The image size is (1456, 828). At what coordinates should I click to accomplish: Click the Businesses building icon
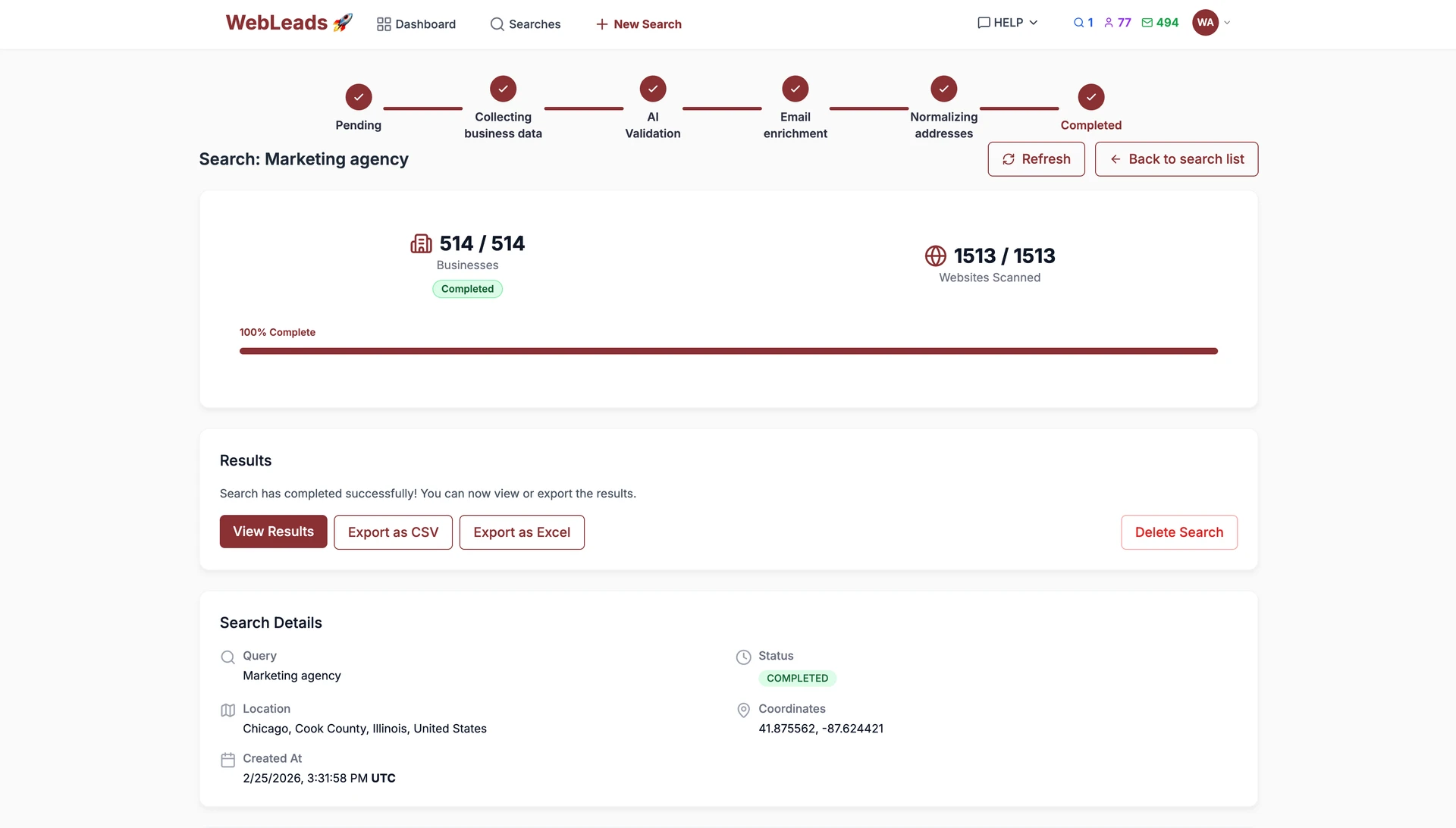point(421,243)
